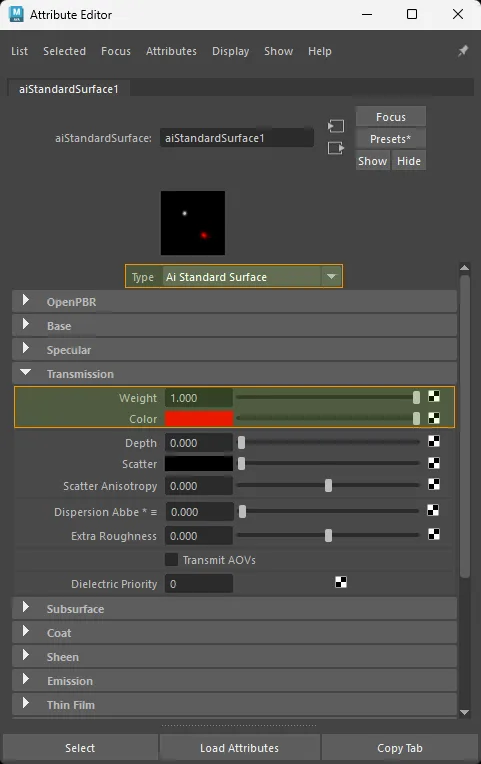Click the checker map button for Depth
The image size is (481, 764).
click(434, 441)
